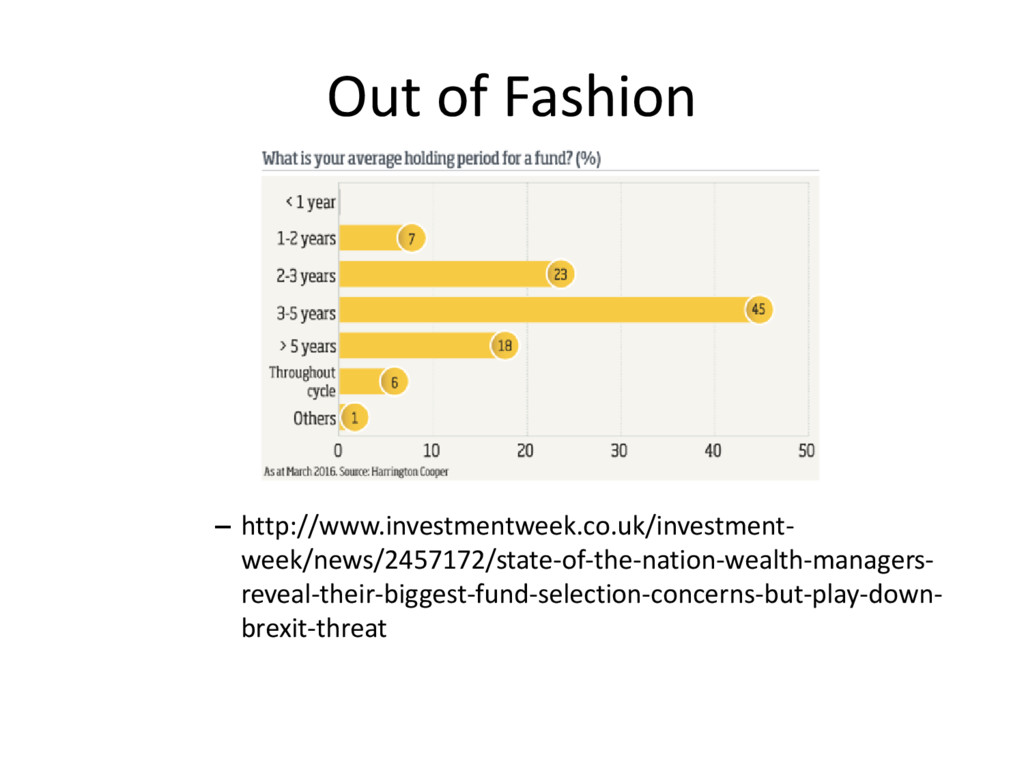This screenshot has height=768, width=1024.
Task: Click the x-axis tick labeled 50
Action: coord(806,451)
